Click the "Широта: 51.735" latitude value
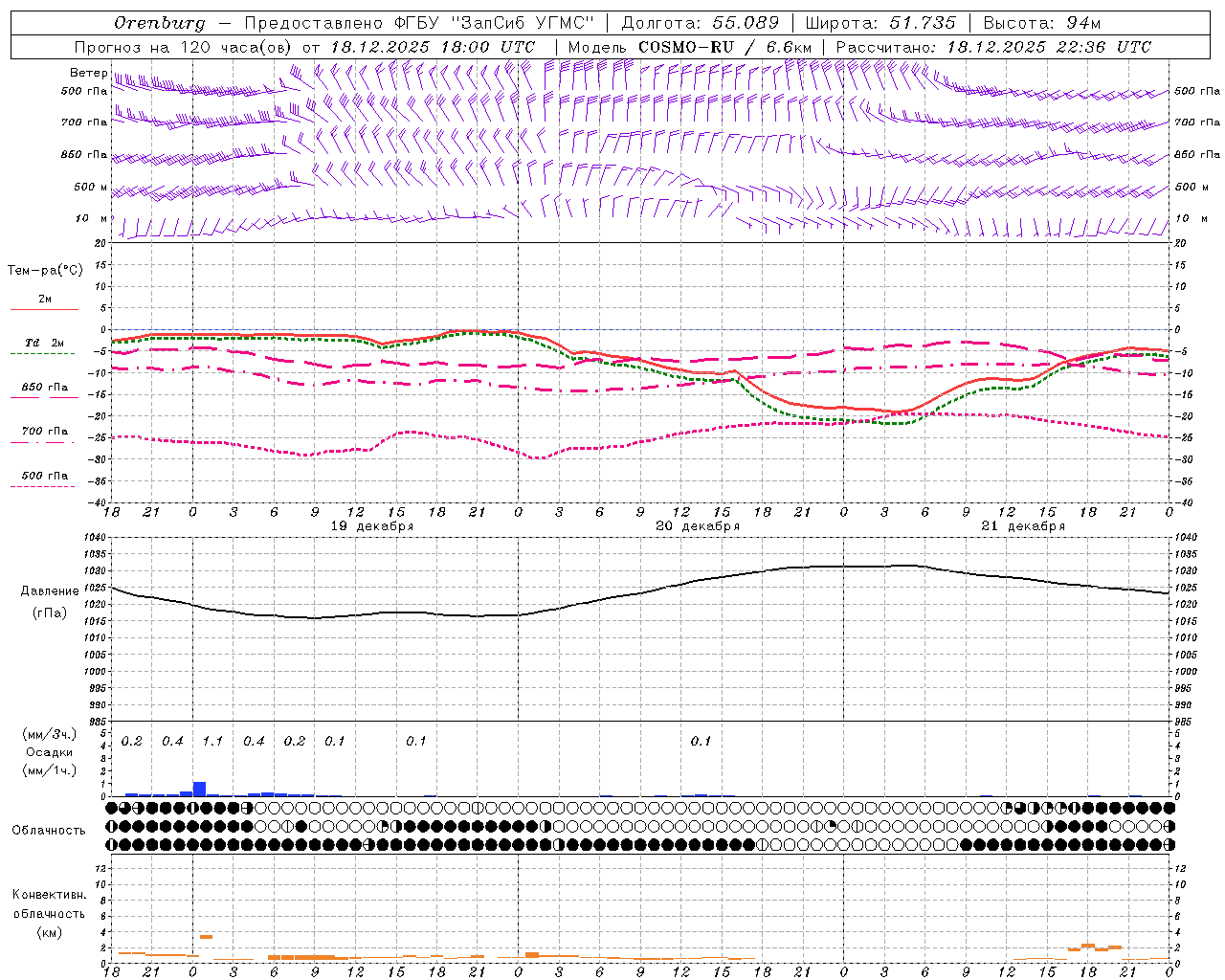This screenshot has width=1225, height=980. pyautogui.click(x=880, y=23)
